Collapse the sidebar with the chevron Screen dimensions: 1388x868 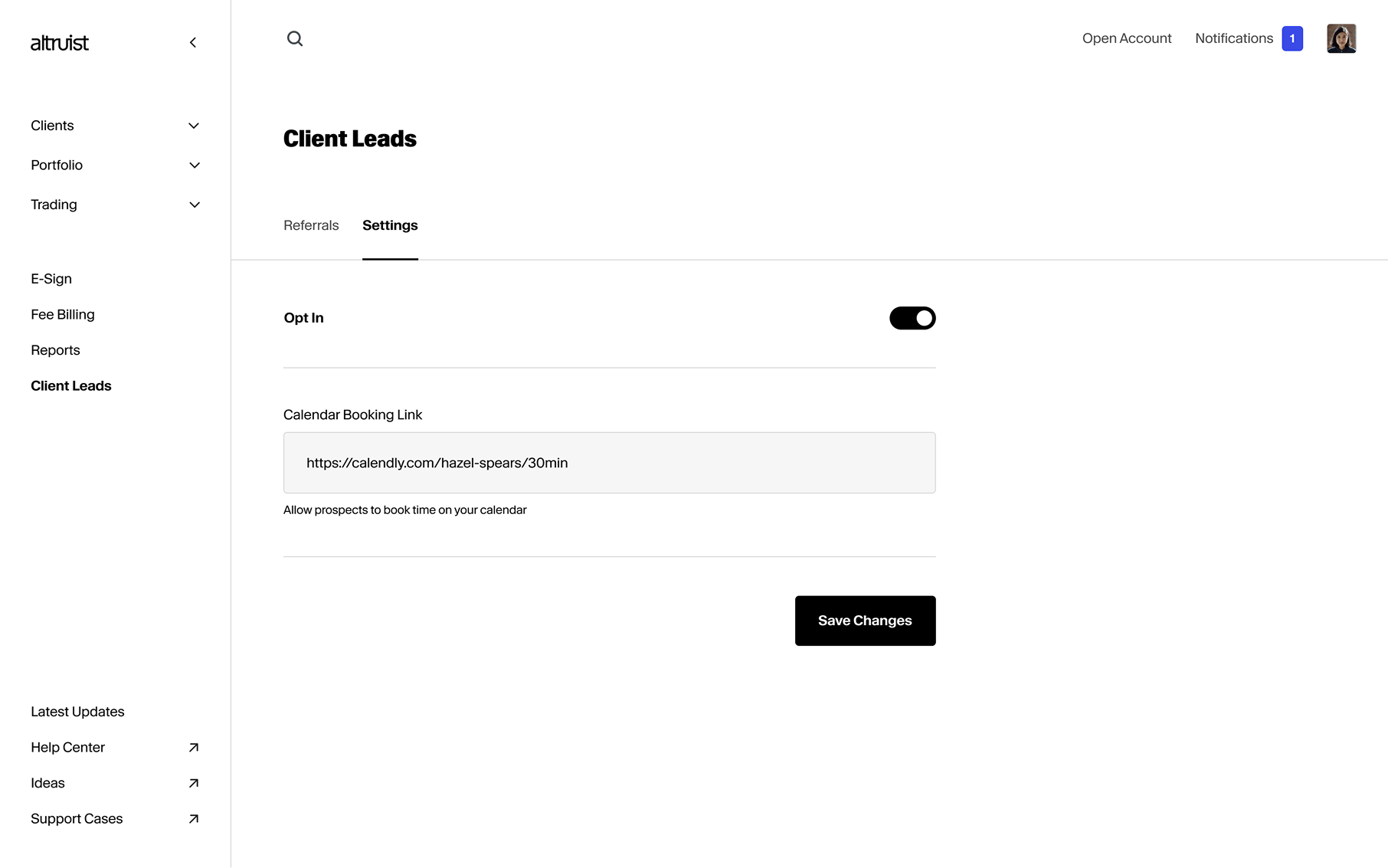click(x=193, y=43)
